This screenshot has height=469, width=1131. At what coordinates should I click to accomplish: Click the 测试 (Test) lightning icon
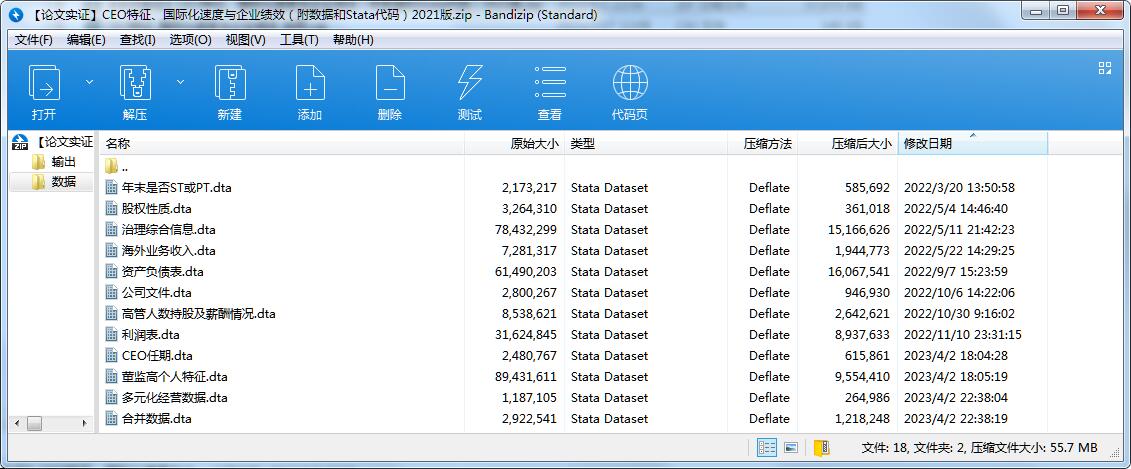(470, 82)
